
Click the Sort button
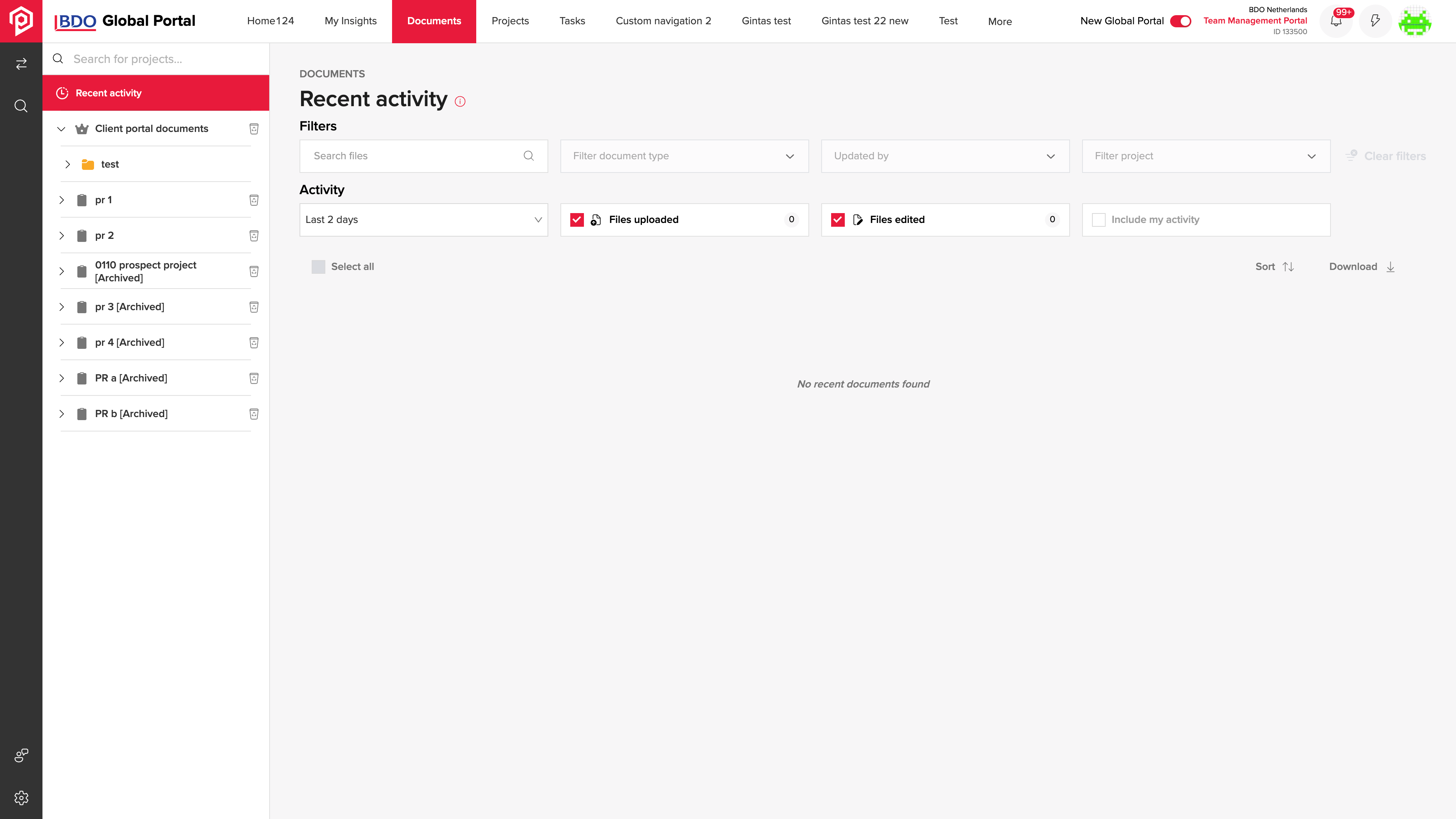click(1274, 267)
